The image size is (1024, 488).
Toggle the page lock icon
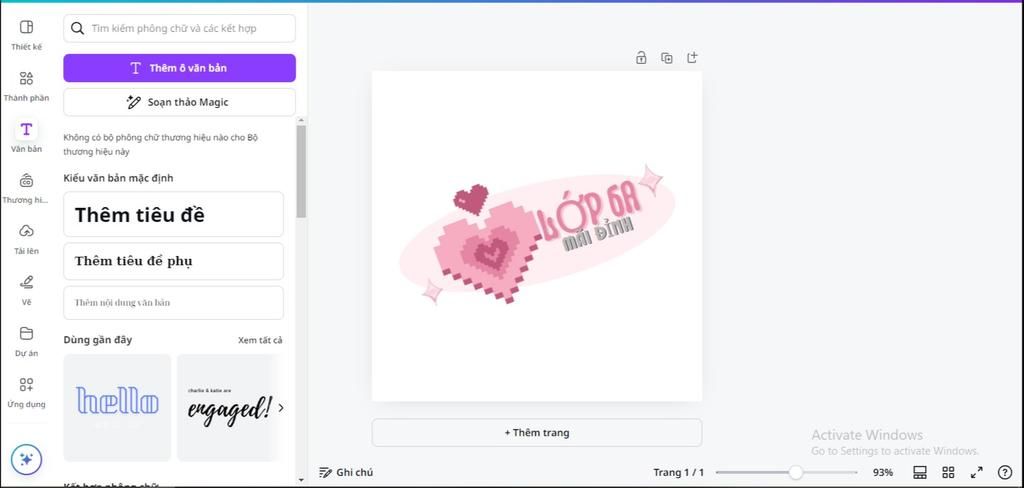[641, 58]
